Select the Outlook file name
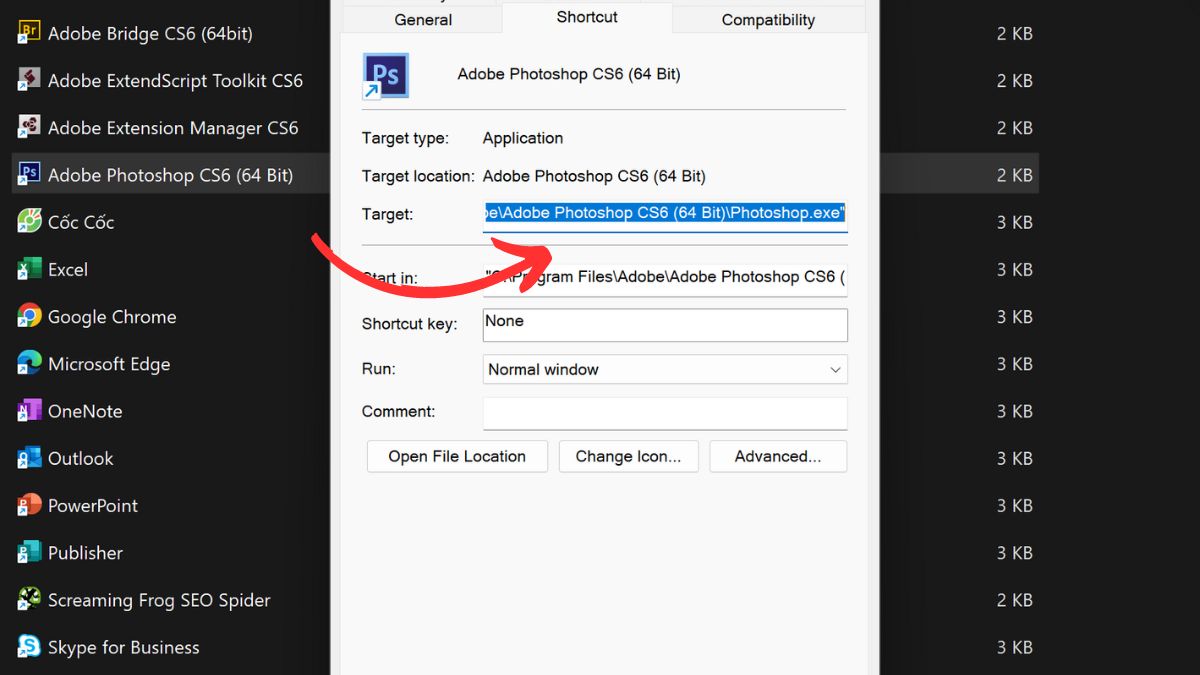This screenshot has height=675, width=1200. (81, 458)
